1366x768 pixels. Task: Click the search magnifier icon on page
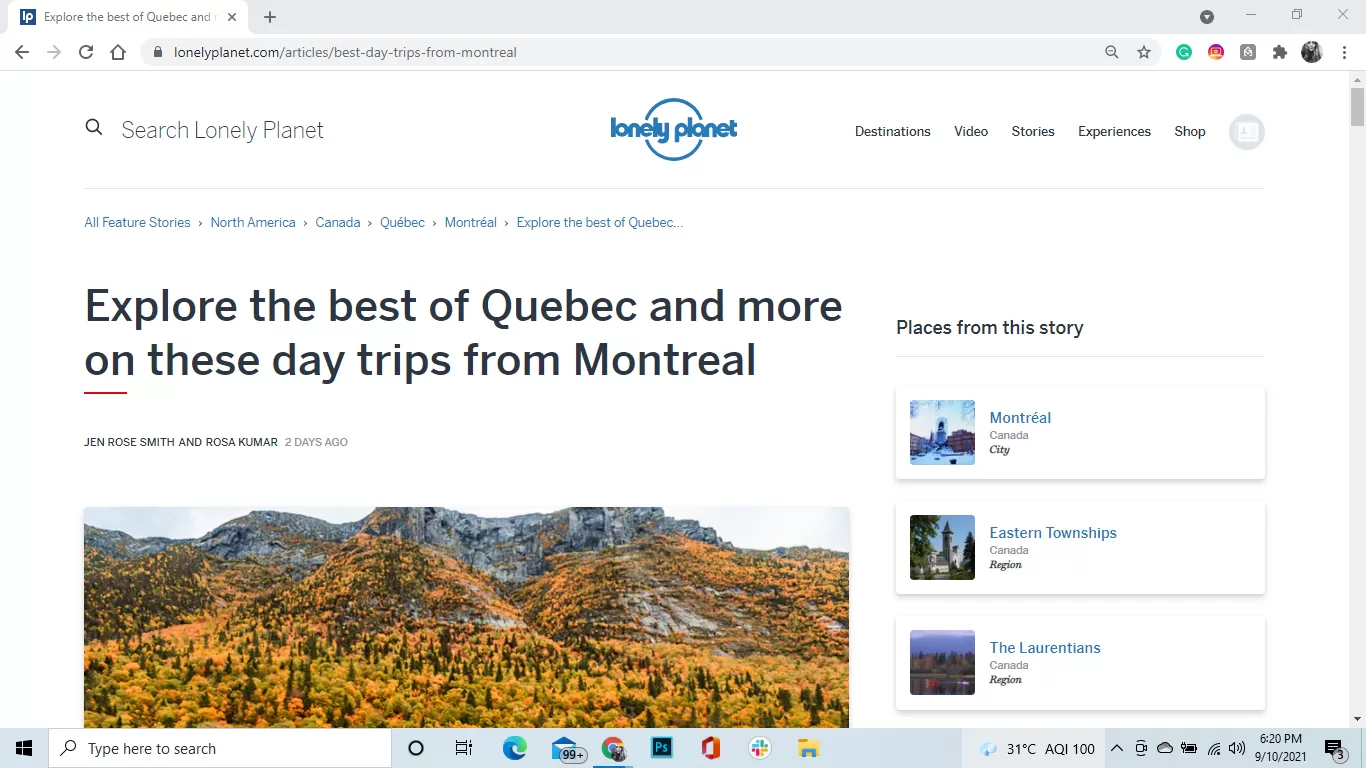[x=94, y=128]
